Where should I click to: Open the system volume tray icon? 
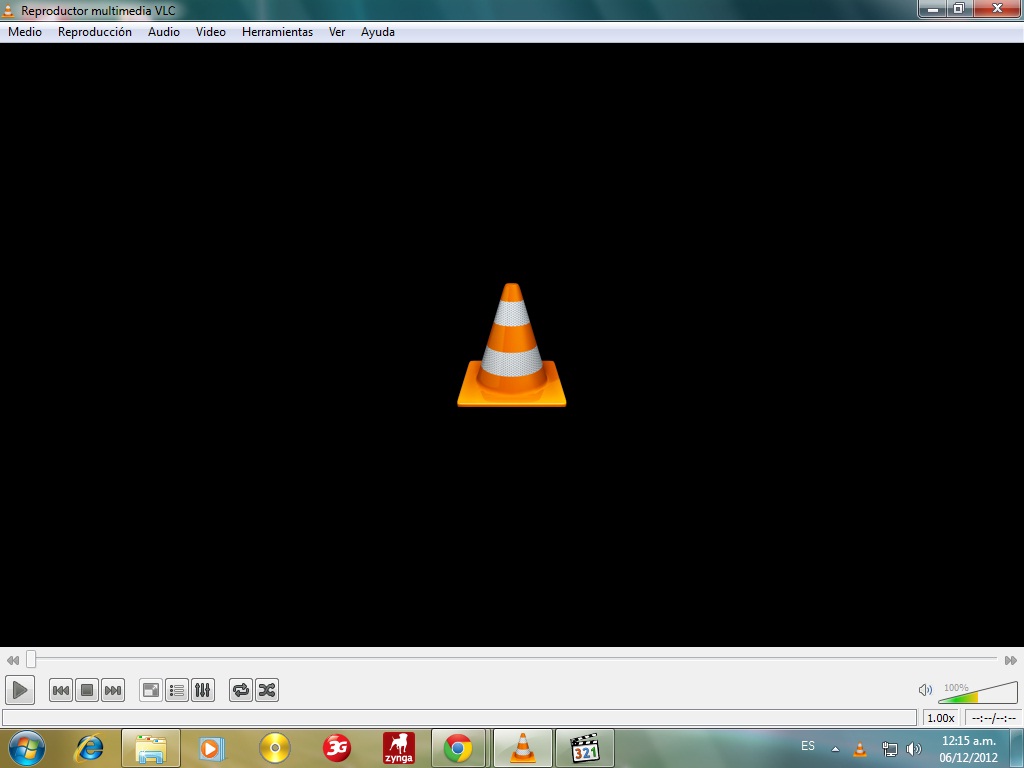point(914,749)
